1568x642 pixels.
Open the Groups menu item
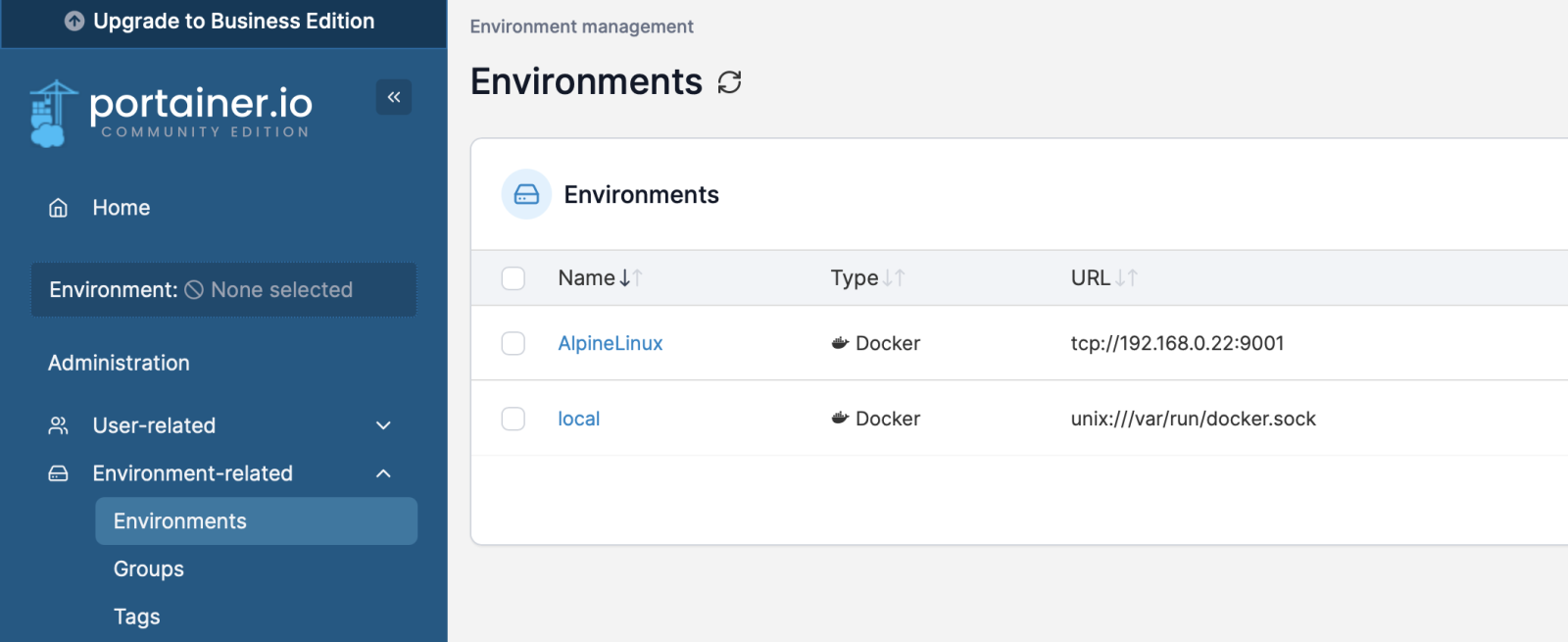[149, 568]
